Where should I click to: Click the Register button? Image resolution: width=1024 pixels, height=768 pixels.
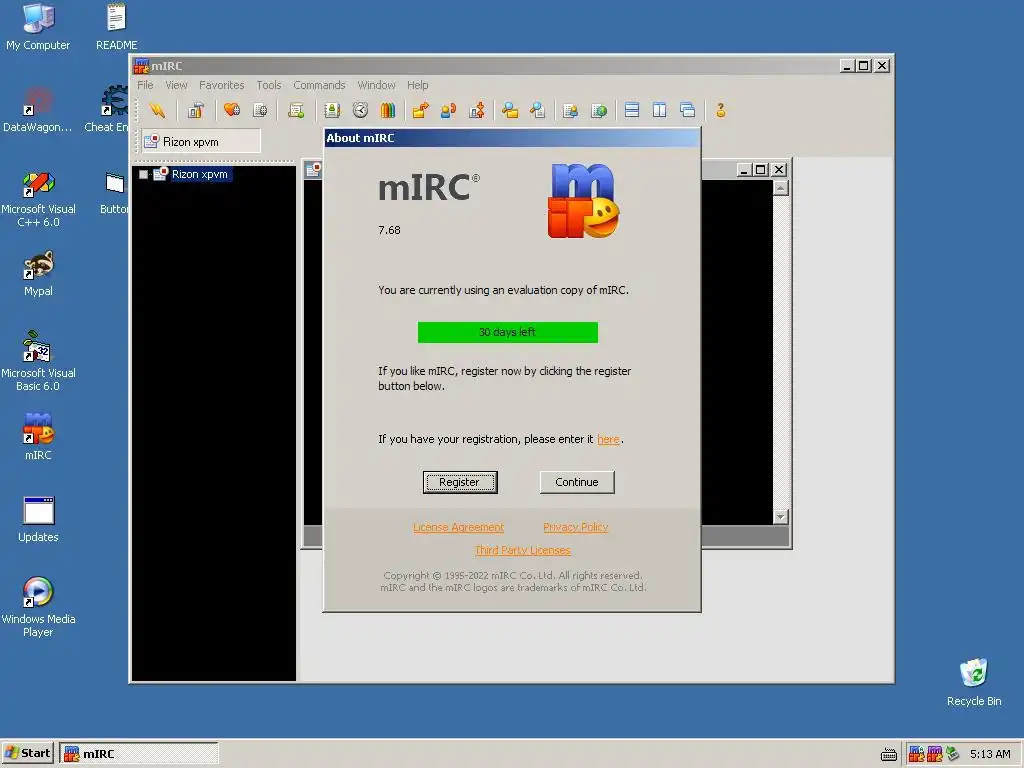pyautogui.click(x=460, y=482)
